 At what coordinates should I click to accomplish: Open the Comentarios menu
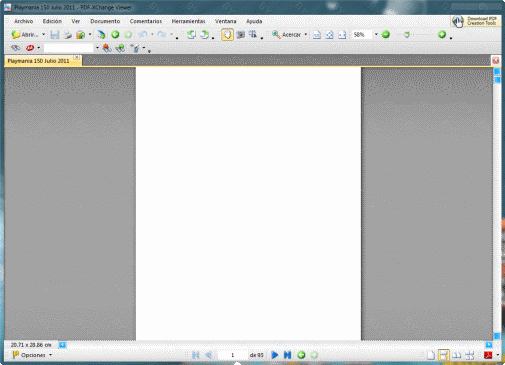point(146,21)
